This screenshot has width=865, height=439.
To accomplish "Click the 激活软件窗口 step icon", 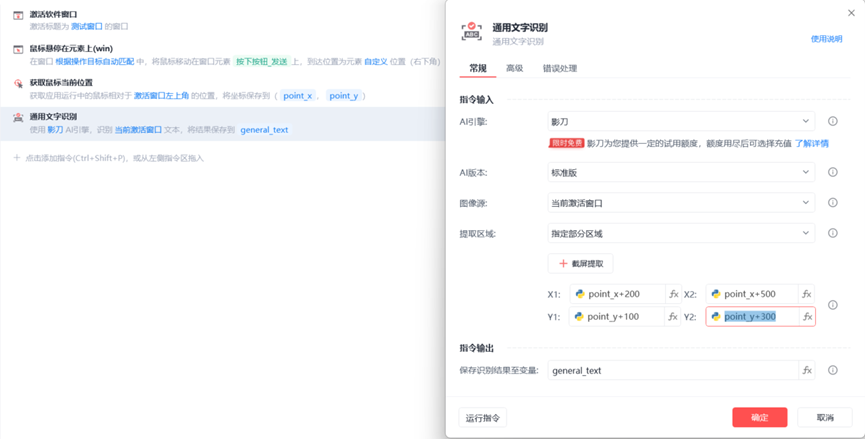I will tap(18, 16).
